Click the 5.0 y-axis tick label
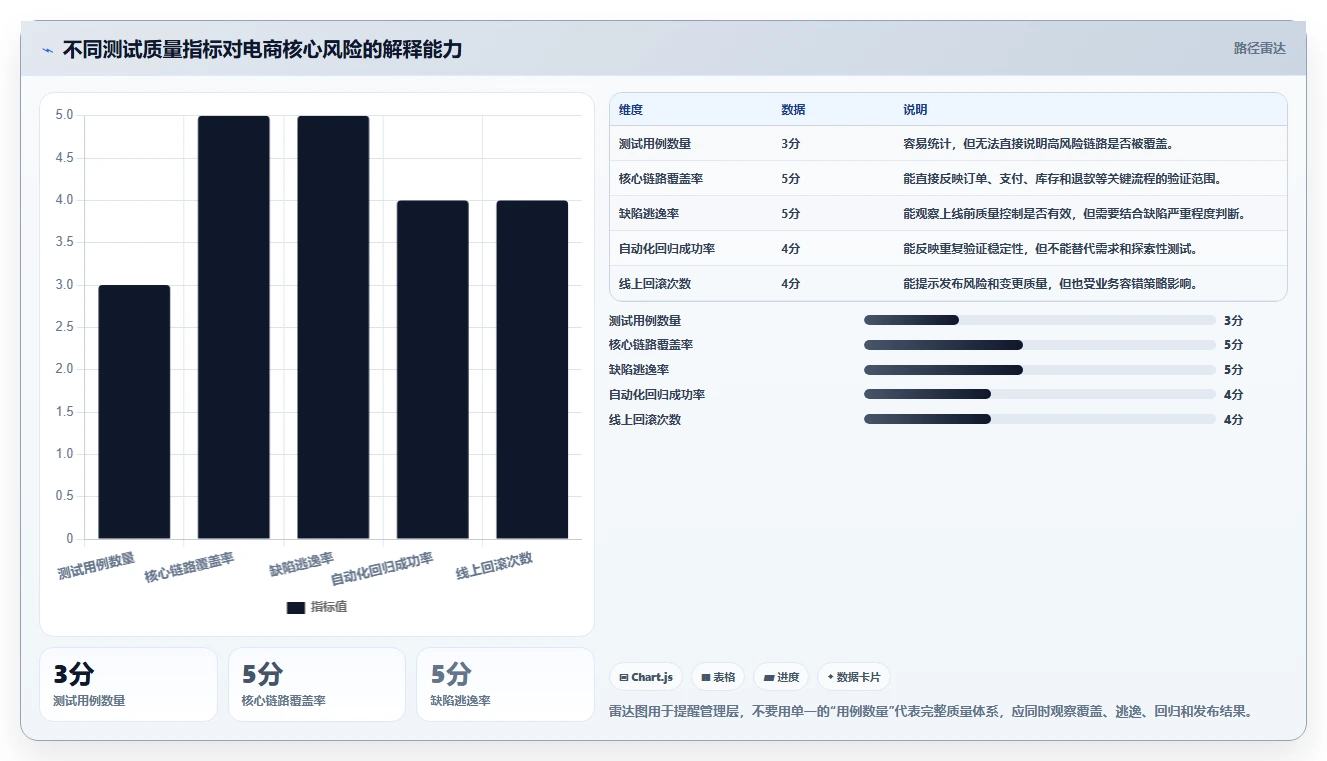1327x761 pixels. (64, 115)
